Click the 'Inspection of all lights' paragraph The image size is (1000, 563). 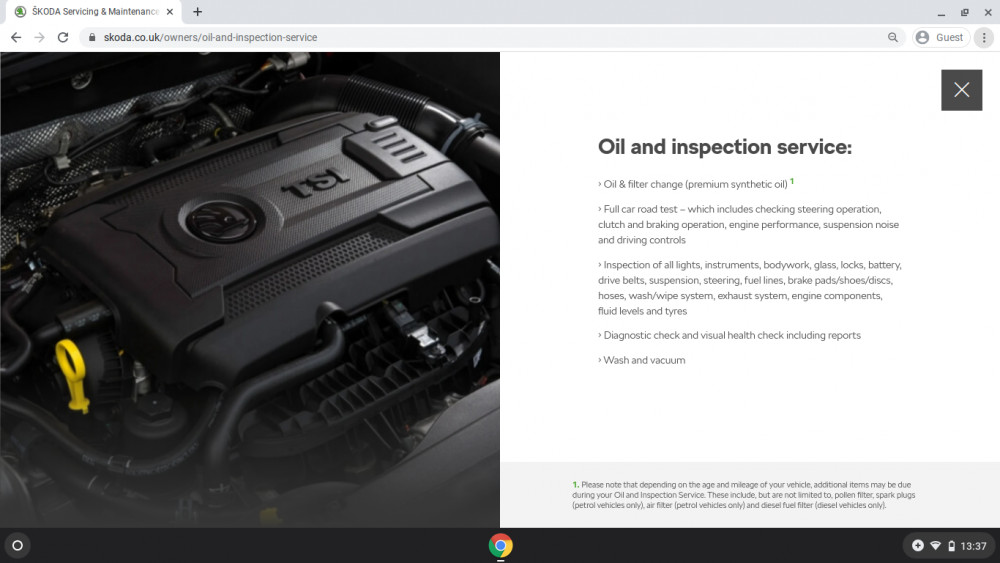pos(750,288)
